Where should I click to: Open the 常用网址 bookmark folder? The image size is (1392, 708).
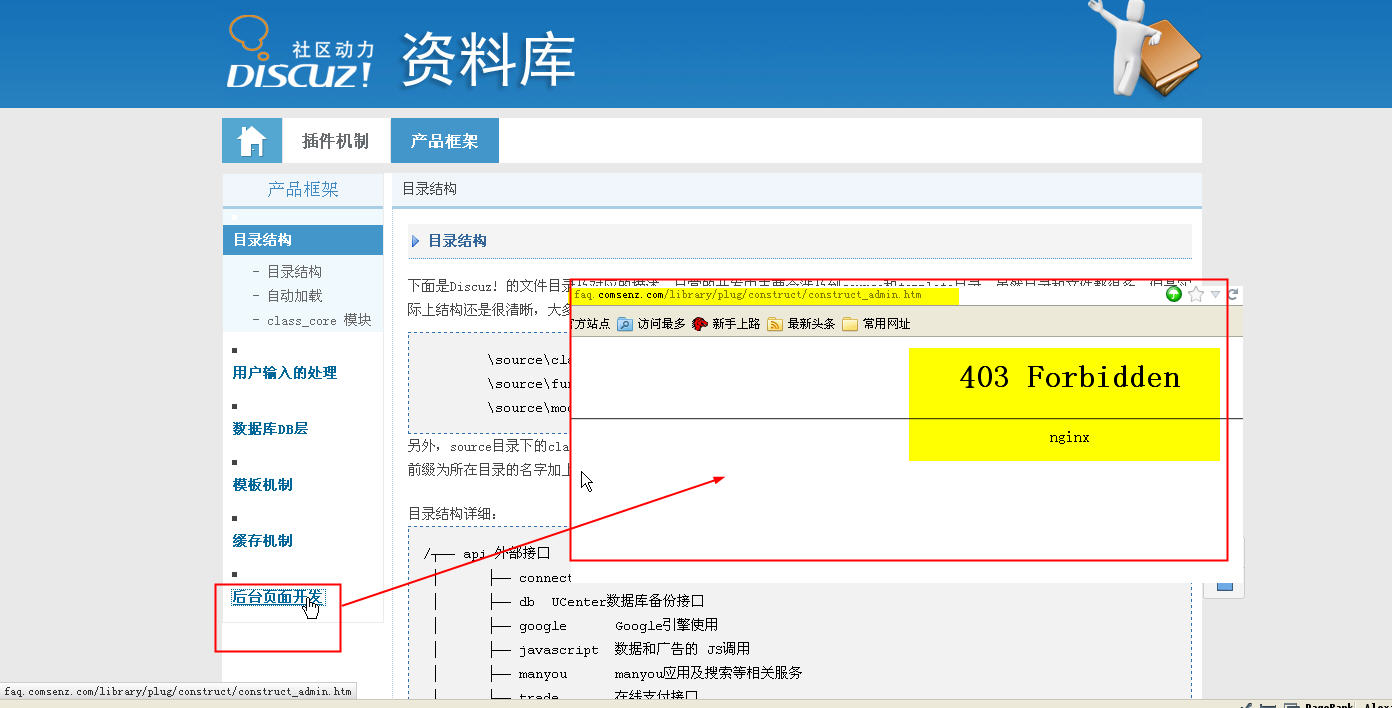(876, 324)
